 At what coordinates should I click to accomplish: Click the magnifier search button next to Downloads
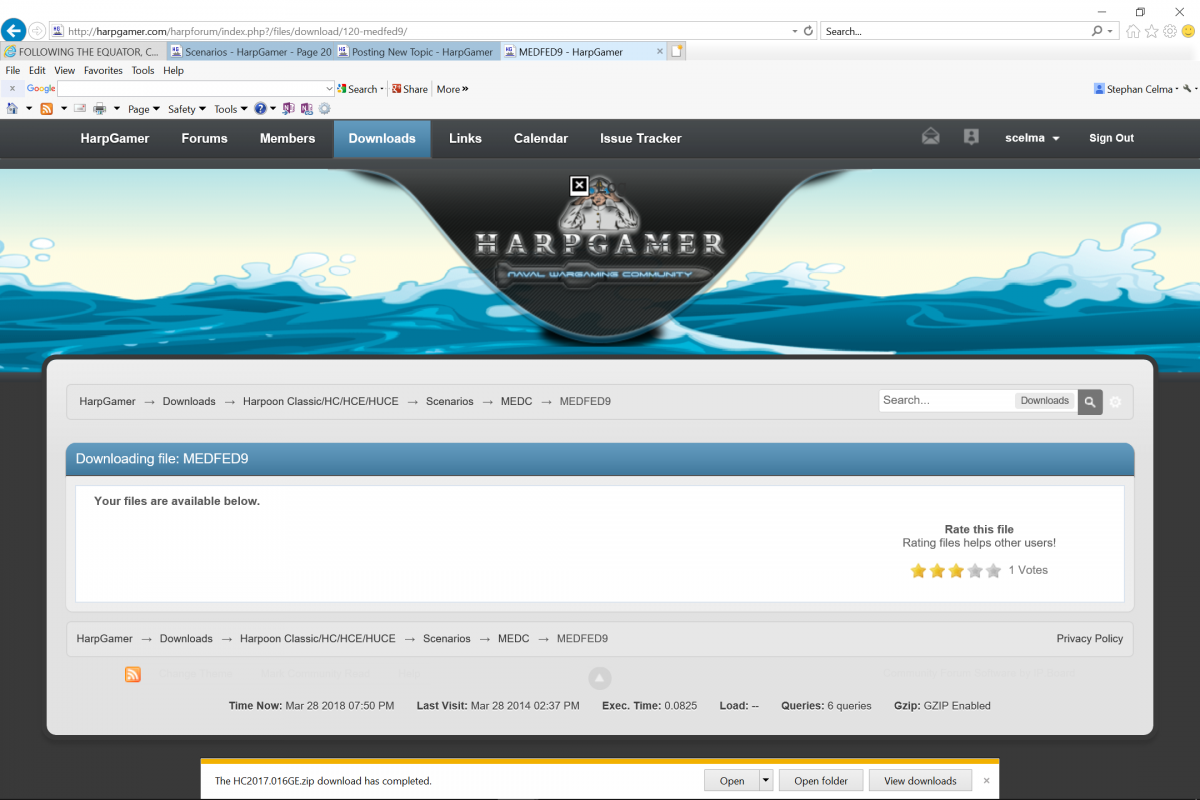coord(1089,401)
